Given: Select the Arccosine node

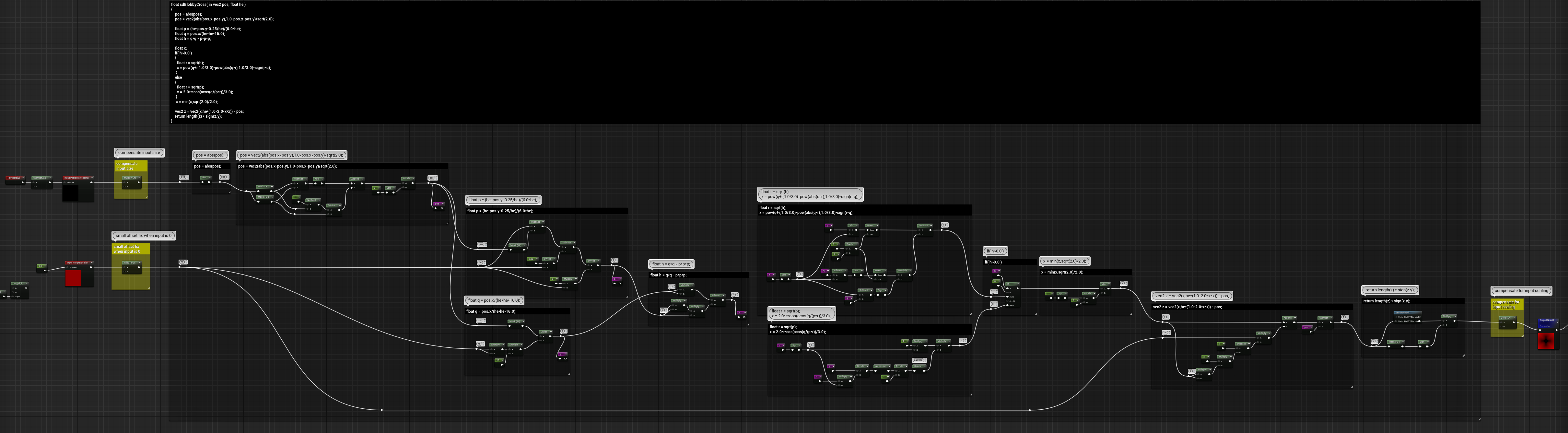Looking at the screenshot, I should pyautogui.click(x=883, y=370).
